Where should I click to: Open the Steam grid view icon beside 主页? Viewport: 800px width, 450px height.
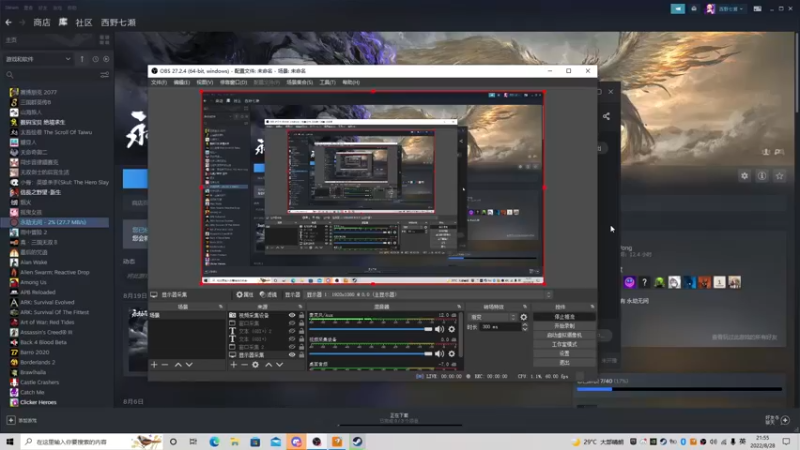105,40
